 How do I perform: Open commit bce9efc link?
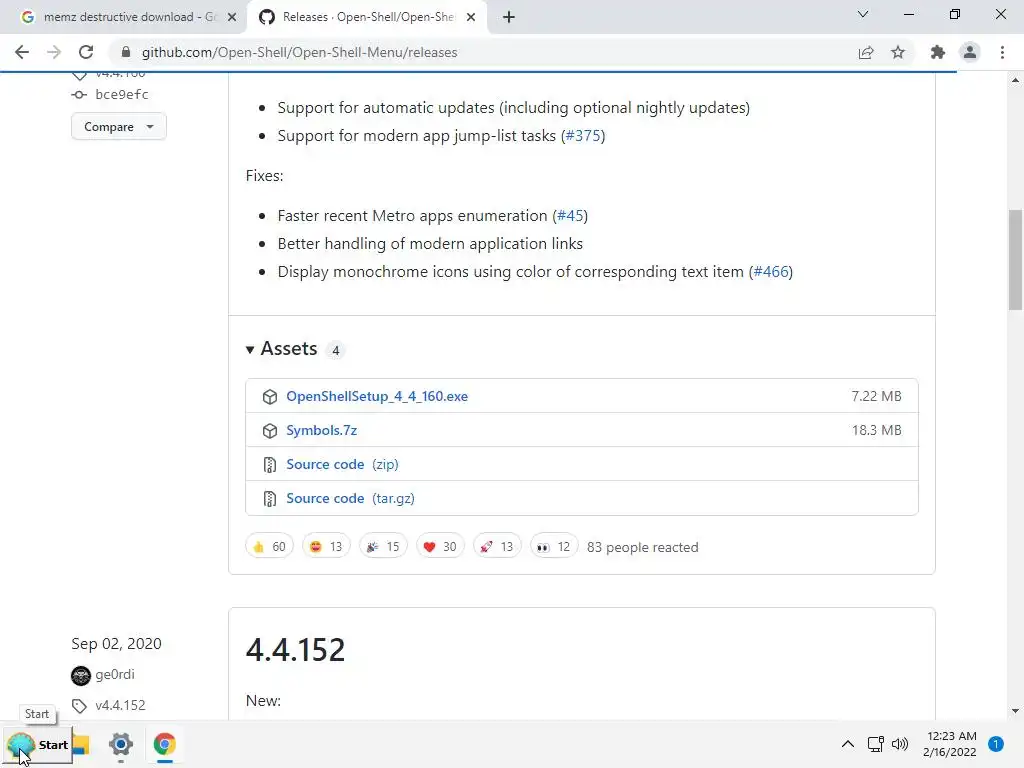(121, 95)
